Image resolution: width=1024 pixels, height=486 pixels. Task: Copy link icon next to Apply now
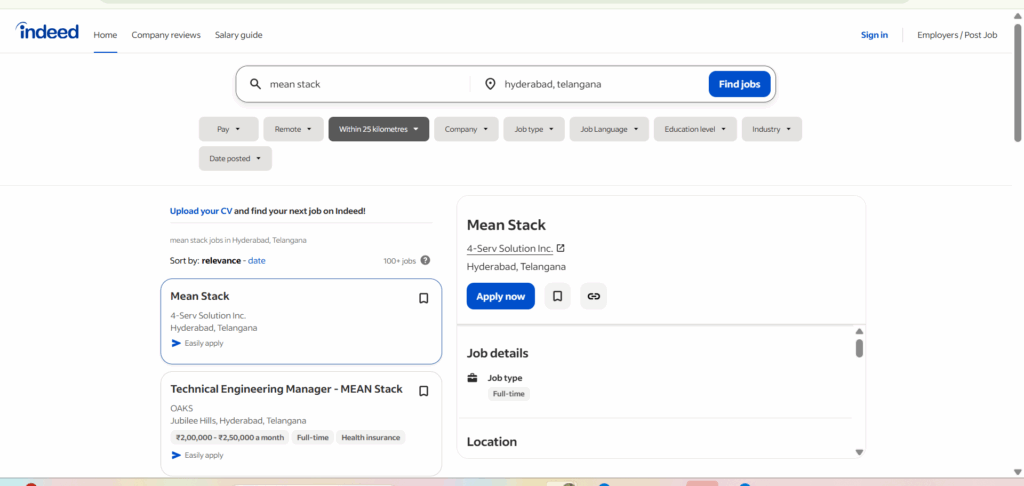[x=593, y=296]
